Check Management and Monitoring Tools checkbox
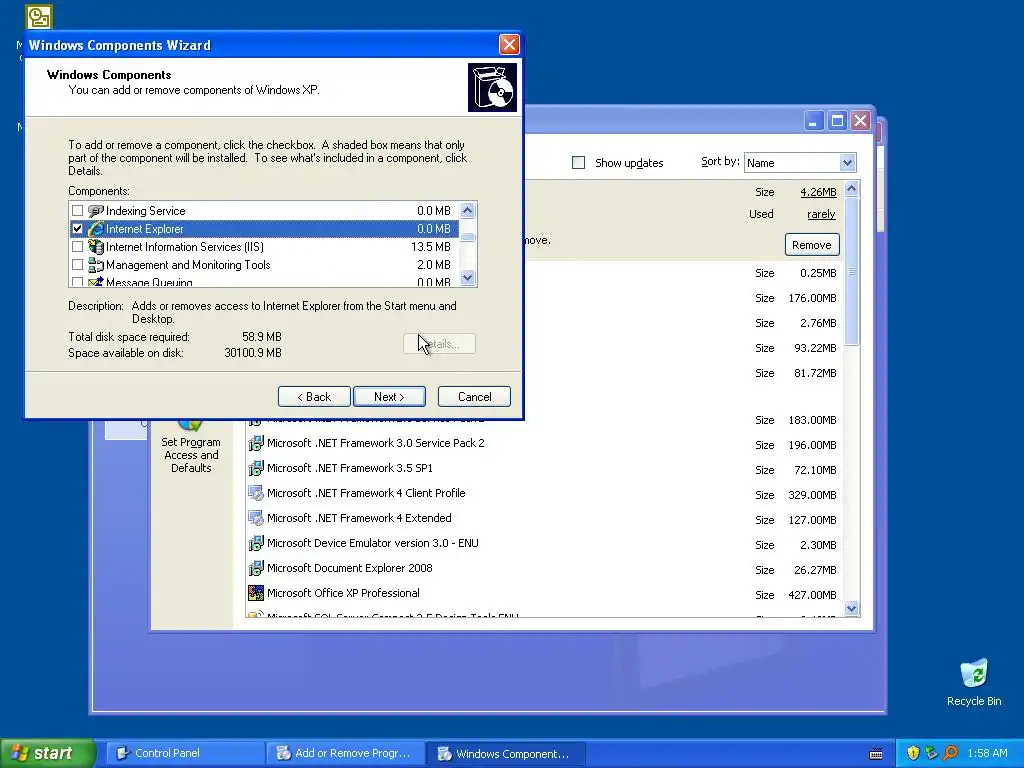 [x=77, y=265]
